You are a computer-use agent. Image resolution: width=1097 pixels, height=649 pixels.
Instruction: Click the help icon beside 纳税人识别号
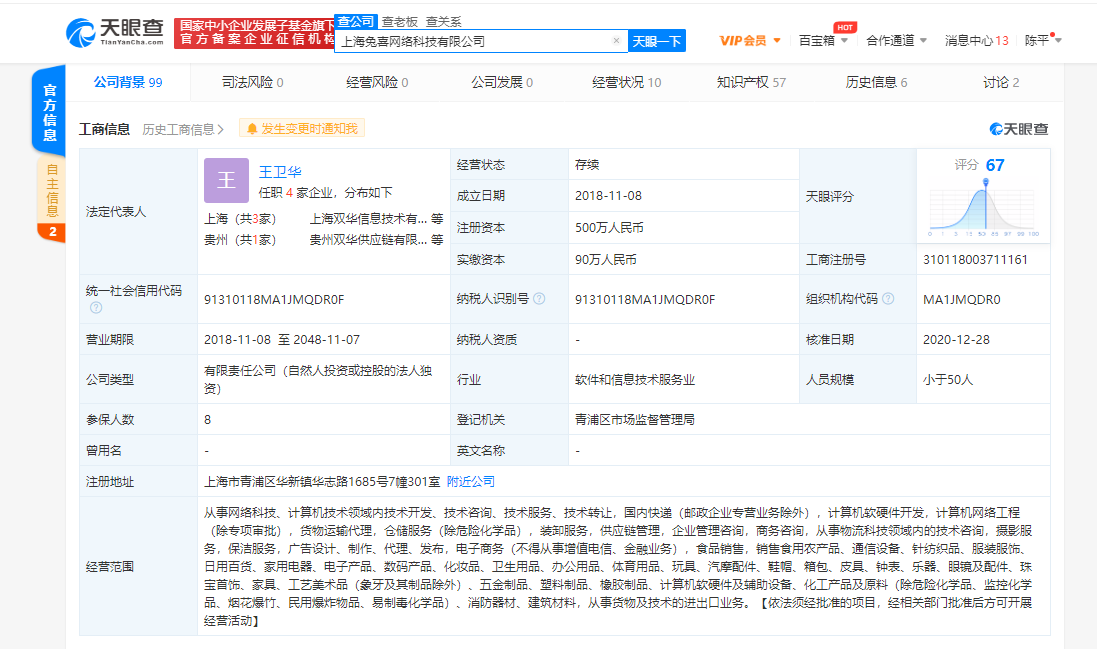point(539,299)
